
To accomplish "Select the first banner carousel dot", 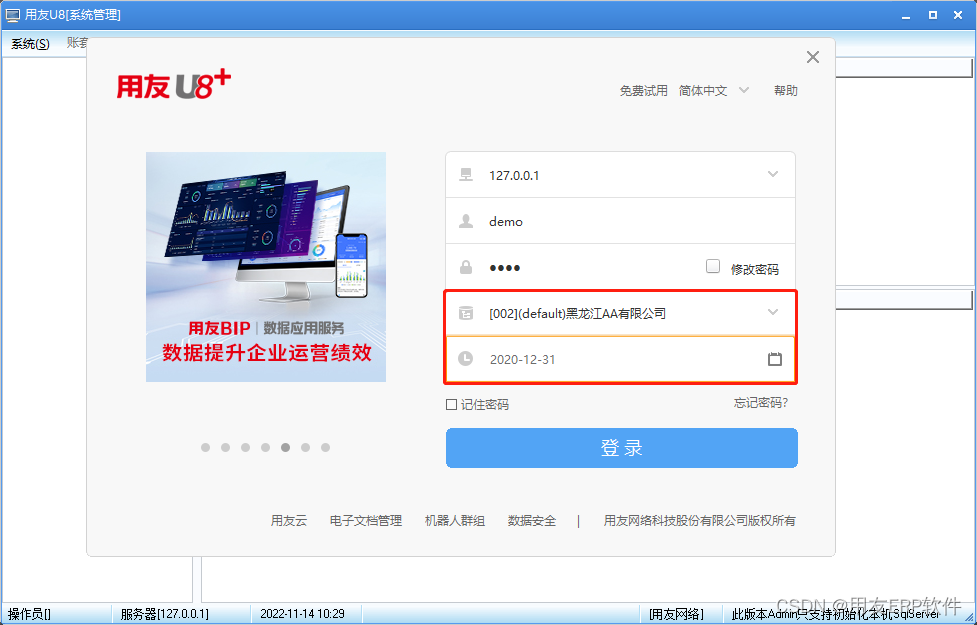I will (206, 447).
